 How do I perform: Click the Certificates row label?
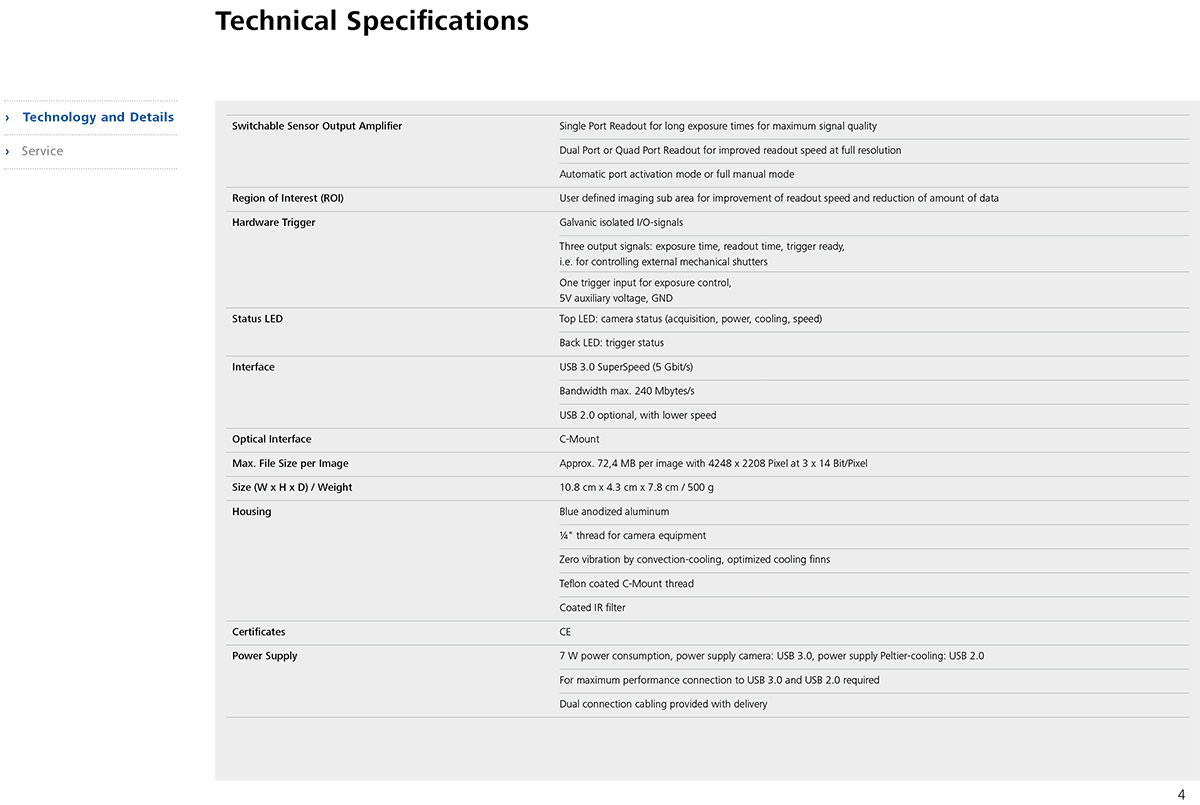click(x=259, y=632)
